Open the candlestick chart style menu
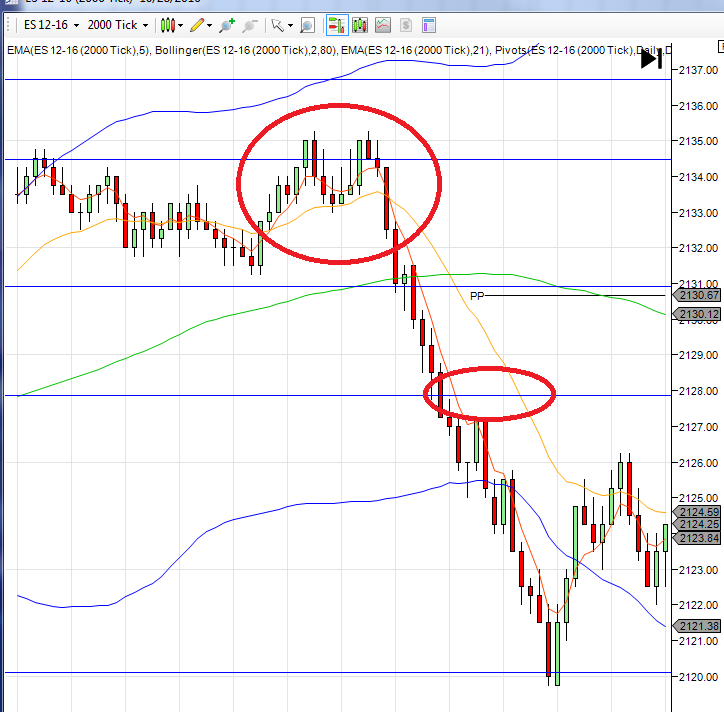Image resolution: width=724 pixels, height=712 pixels. pyautogui.click(x=171, y=25)
